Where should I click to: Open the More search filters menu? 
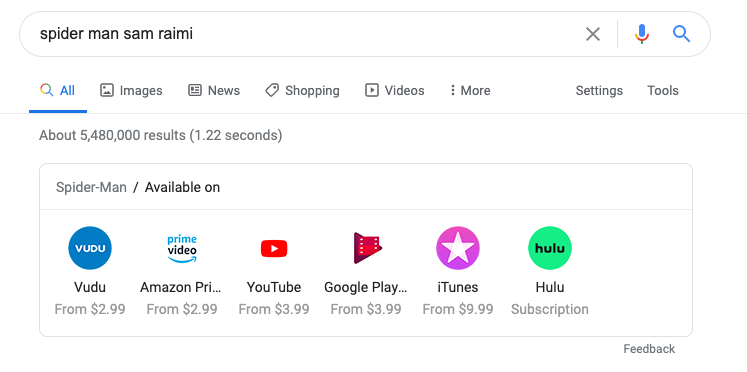pyautogui.click(x=470, y=90)
